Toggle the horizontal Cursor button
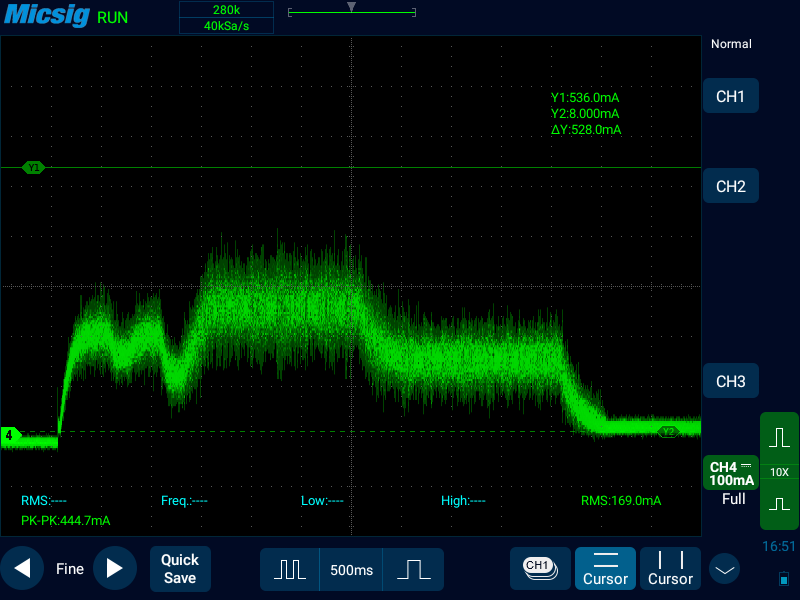The image size is (800, 600). coord(605,568)
